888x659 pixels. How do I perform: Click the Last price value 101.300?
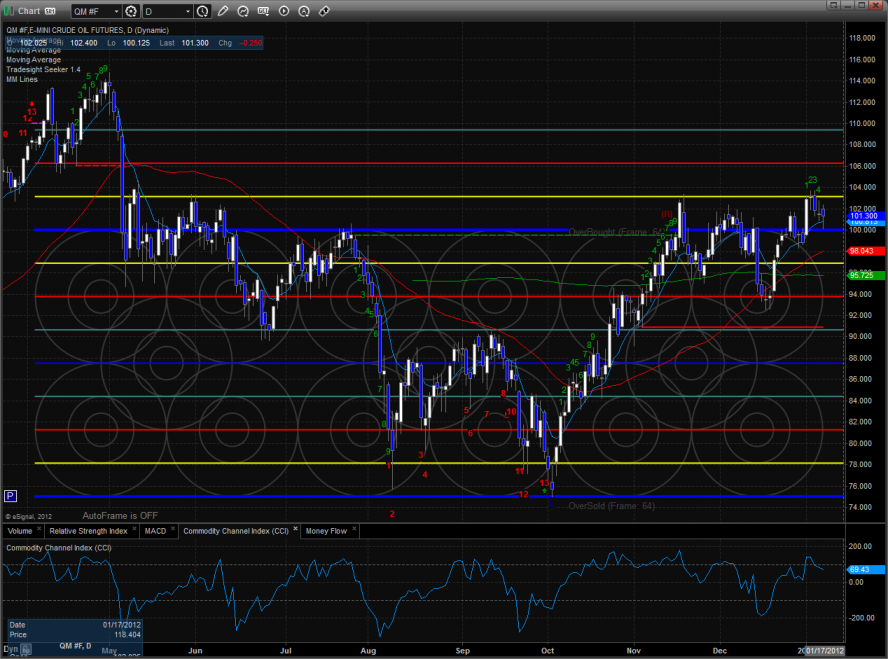195,43
